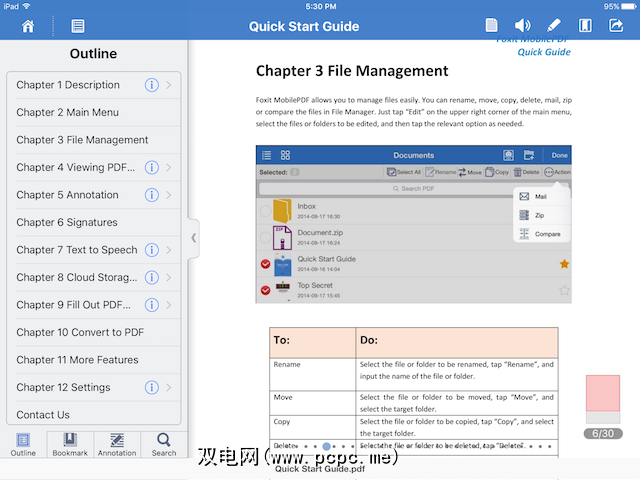
Task: Tap the Done label in embedded screenshot
Action: pyautogui.click(x=559, y=156)
